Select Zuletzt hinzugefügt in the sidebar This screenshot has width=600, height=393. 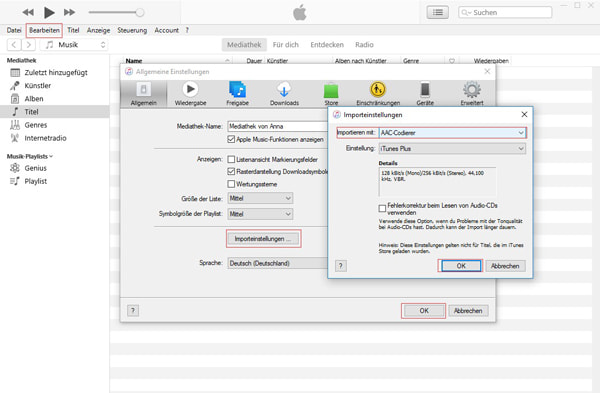point(55,73)
